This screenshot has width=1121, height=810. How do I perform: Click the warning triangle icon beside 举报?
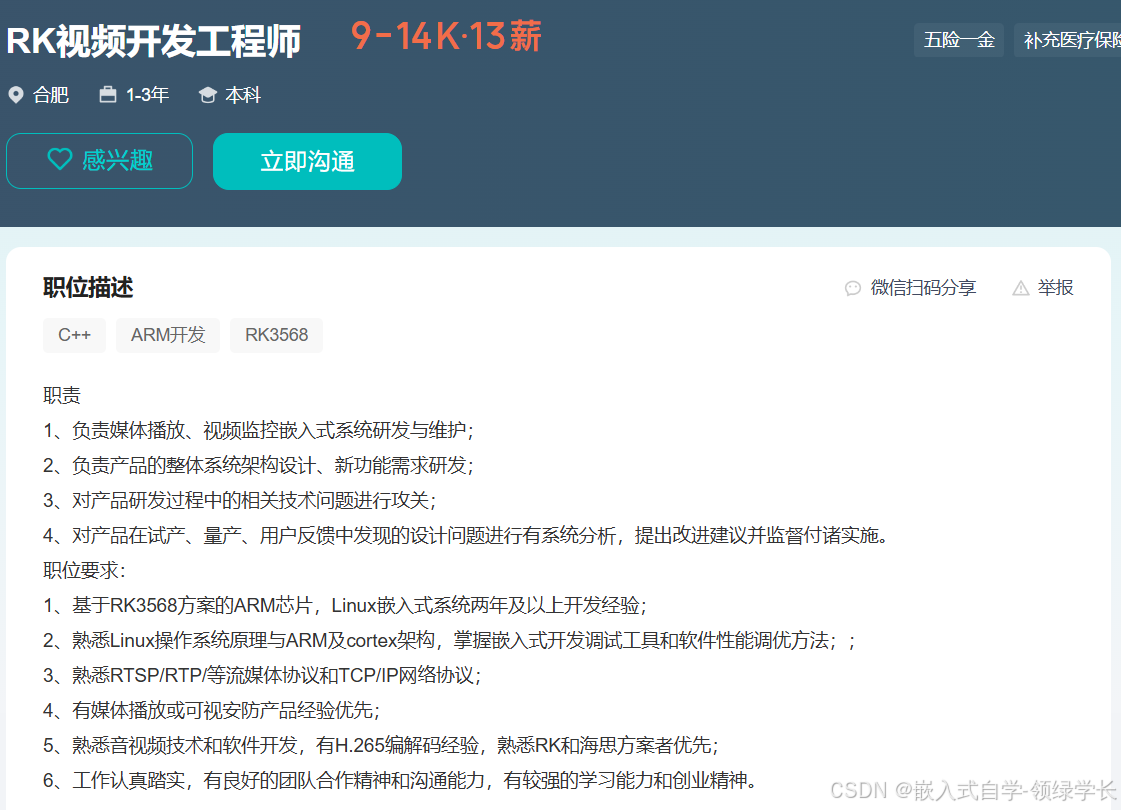[1021, 288]
